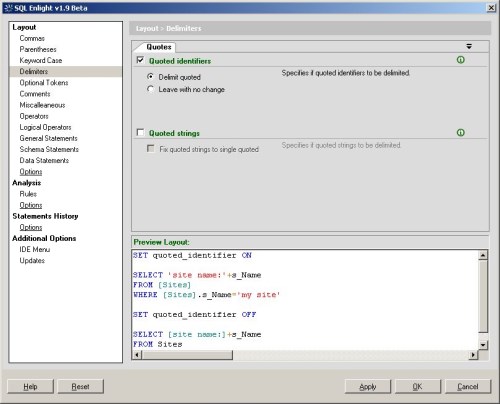Click info icon for Quoted identifiers
This screenshot has height=404, width=500.
pyautogui.click(x=460, y=60)
